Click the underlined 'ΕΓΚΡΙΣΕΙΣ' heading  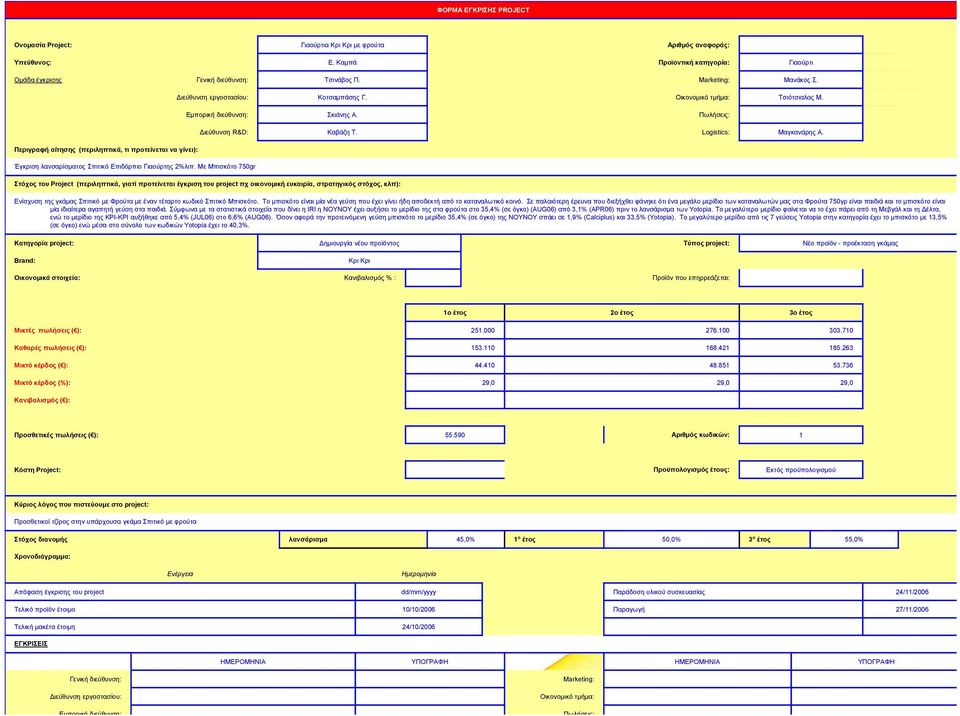[31, 644]
